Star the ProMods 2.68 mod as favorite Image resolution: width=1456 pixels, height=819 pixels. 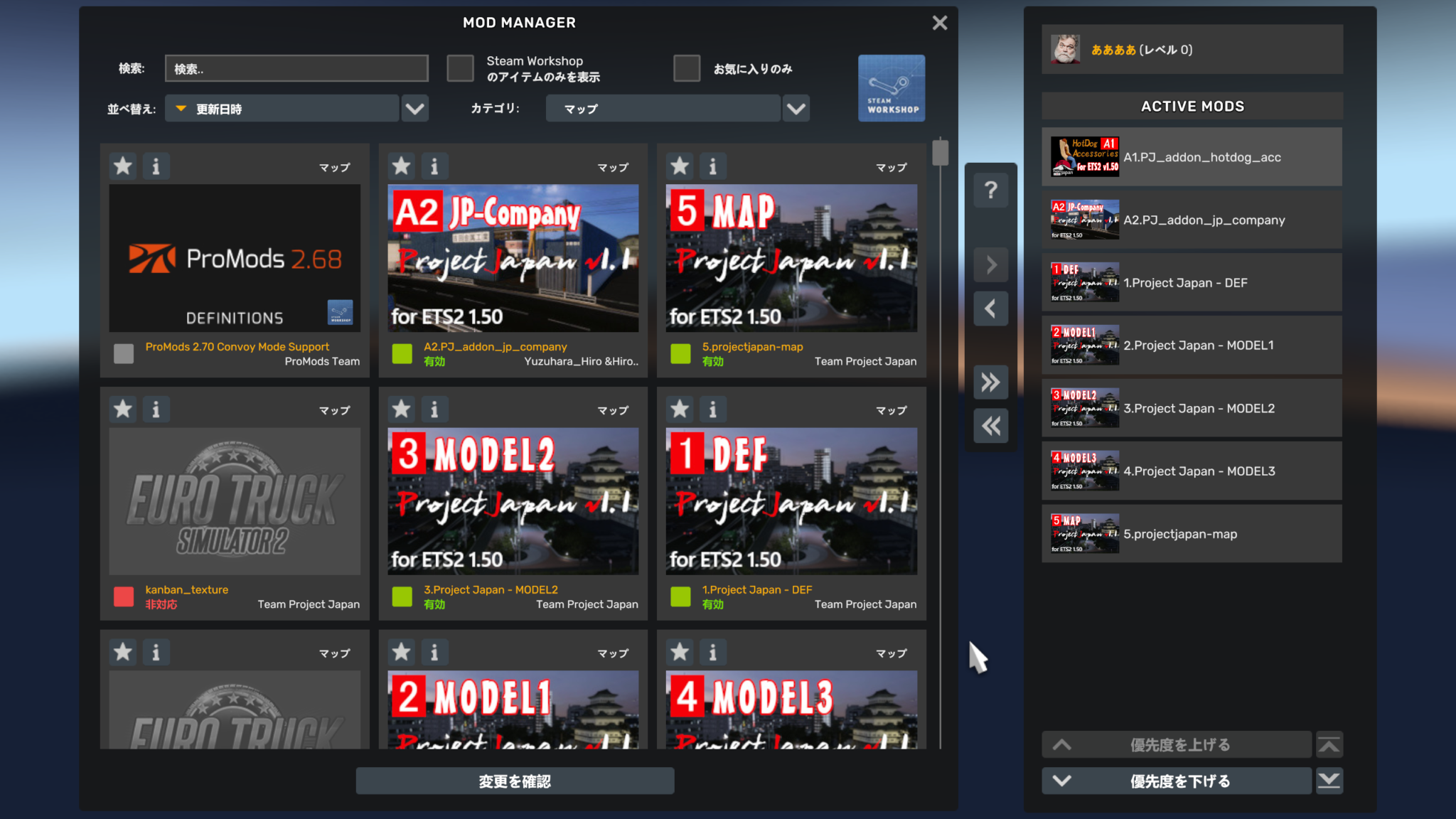122,166
